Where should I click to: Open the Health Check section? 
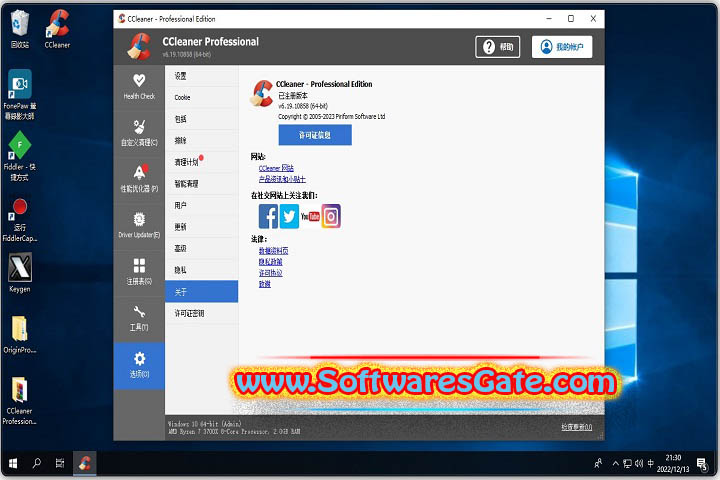(x=139, y=87)
